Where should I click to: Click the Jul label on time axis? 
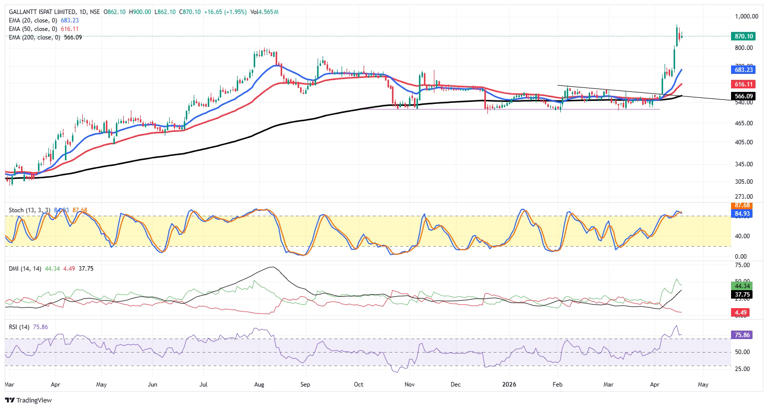(x=203, y=385)
